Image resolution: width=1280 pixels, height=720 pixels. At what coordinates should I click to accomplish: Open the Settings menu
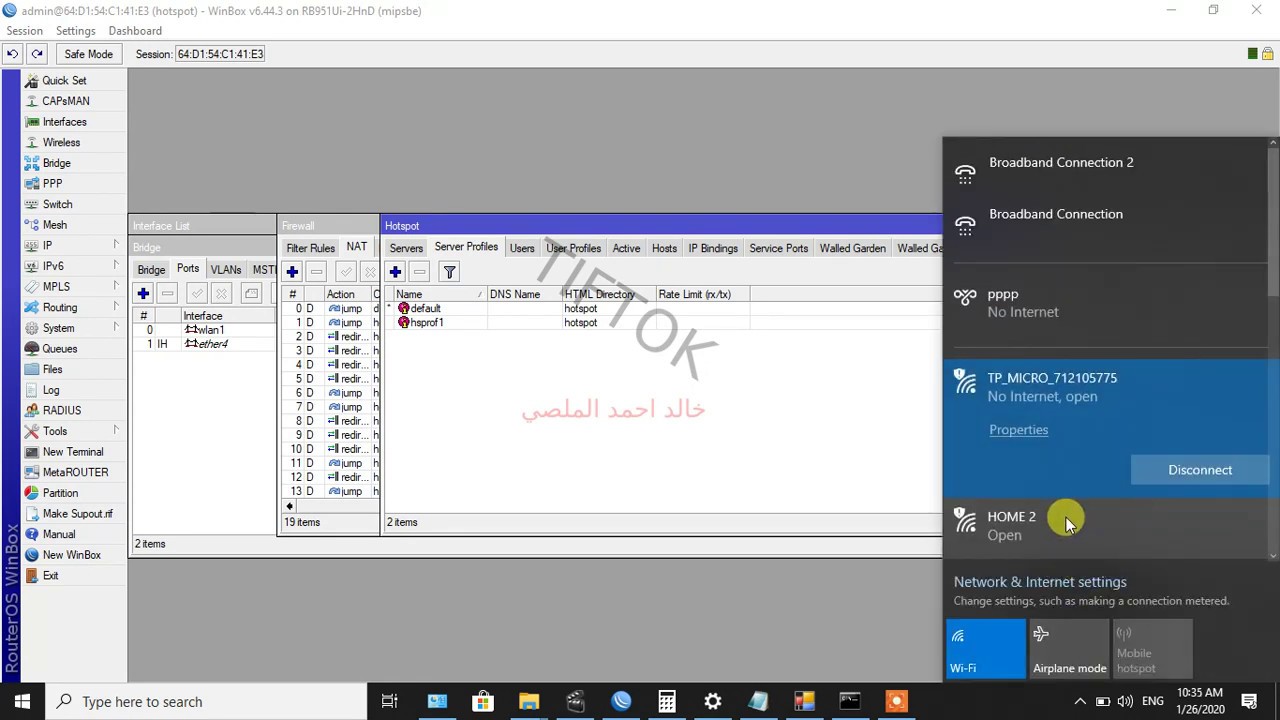pyautogui.click(x=75, y=31)
